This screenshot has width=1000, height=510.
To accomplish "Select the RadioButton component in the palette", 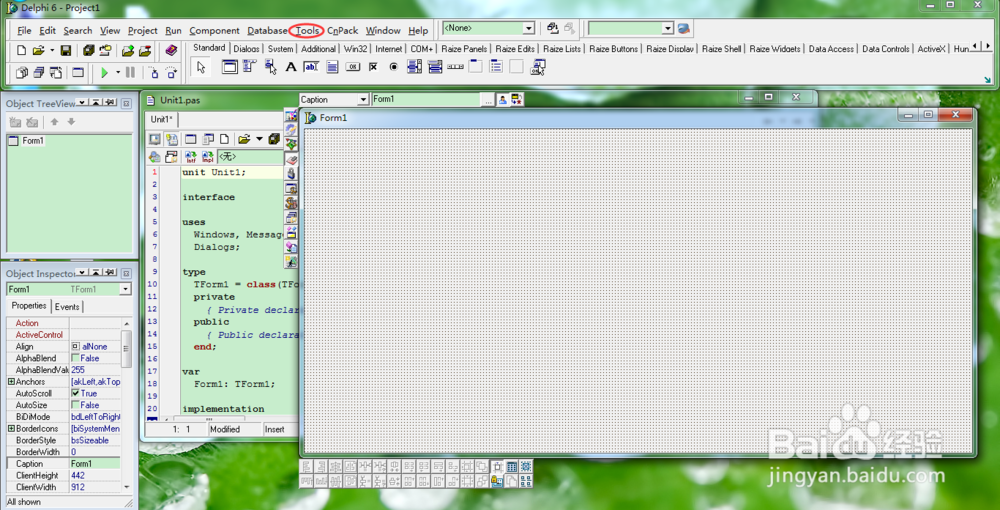I will point(393,67).
